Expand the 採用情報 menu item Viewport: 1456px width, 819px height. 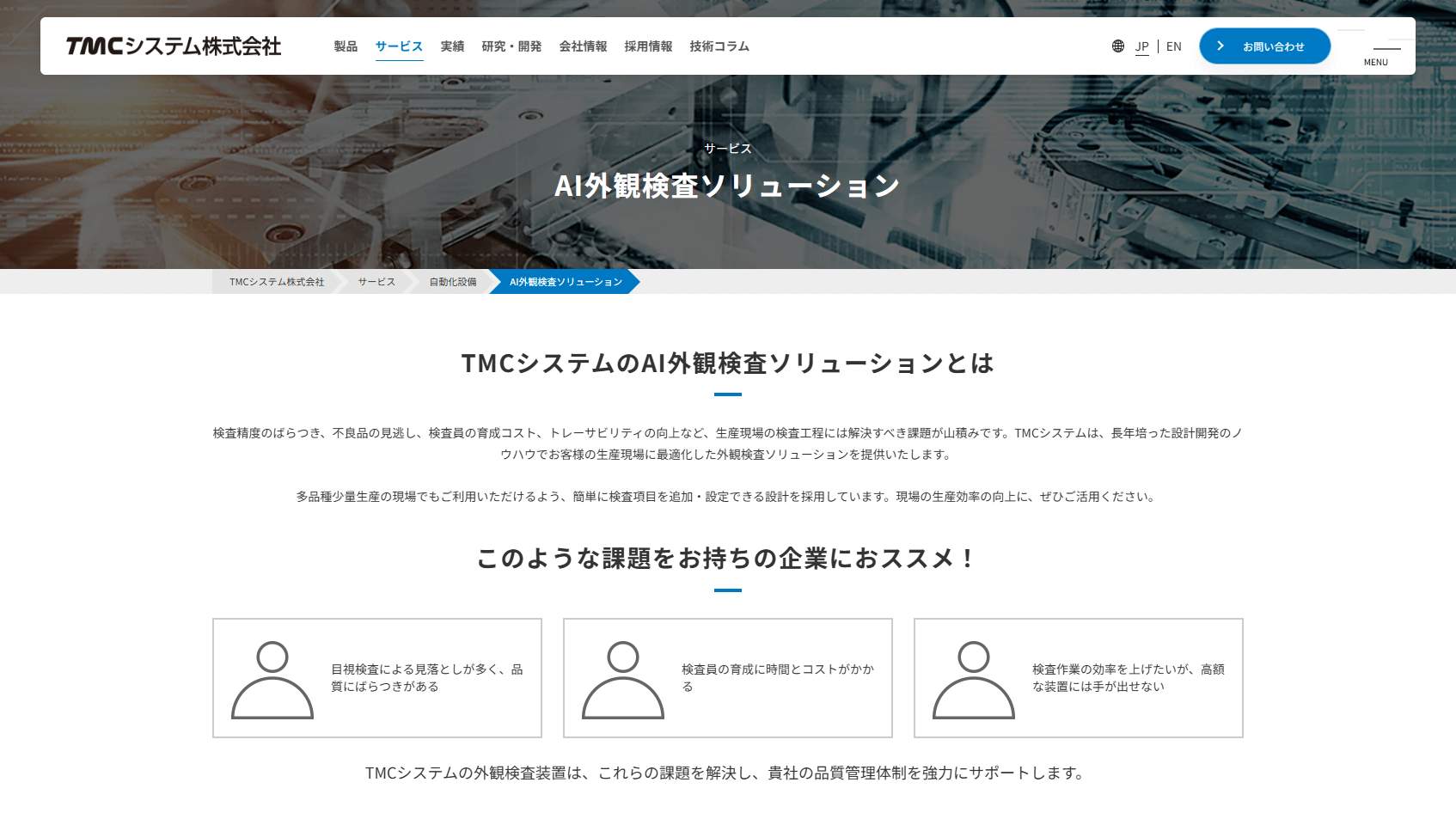pyautogui.click(x=648, y=46)
